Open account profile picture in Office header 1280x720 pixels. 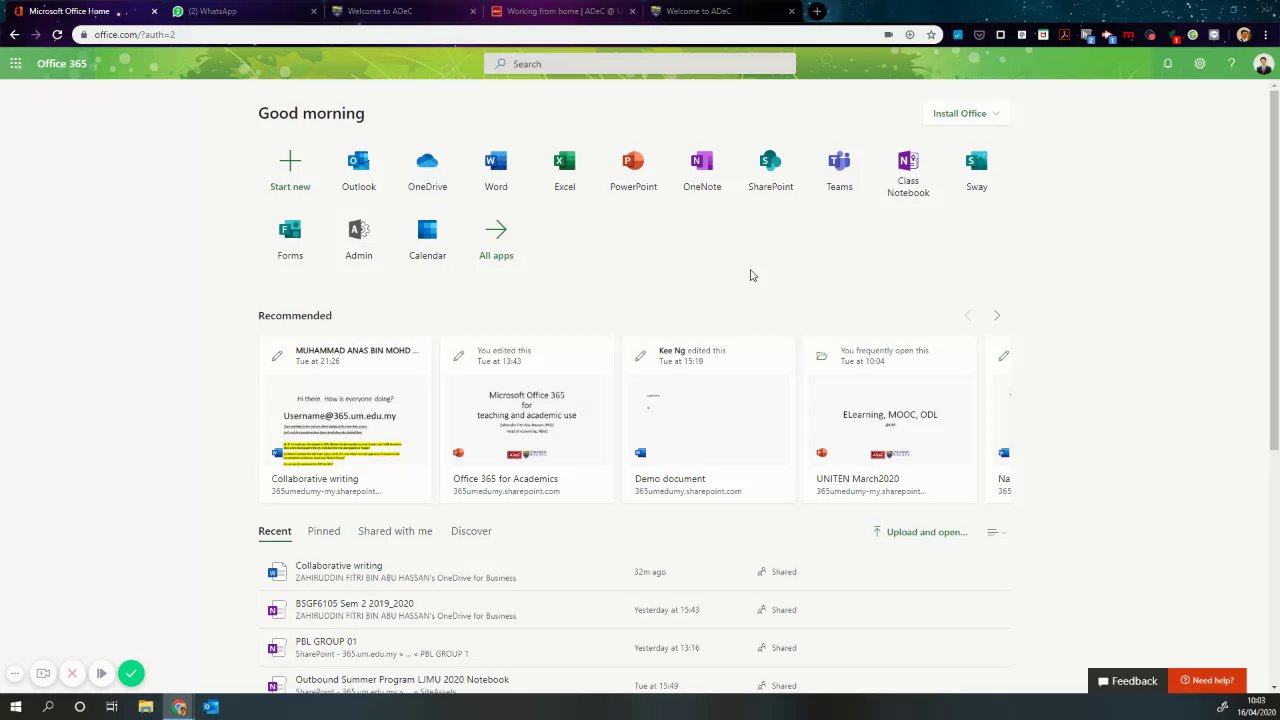(1263, 64)
